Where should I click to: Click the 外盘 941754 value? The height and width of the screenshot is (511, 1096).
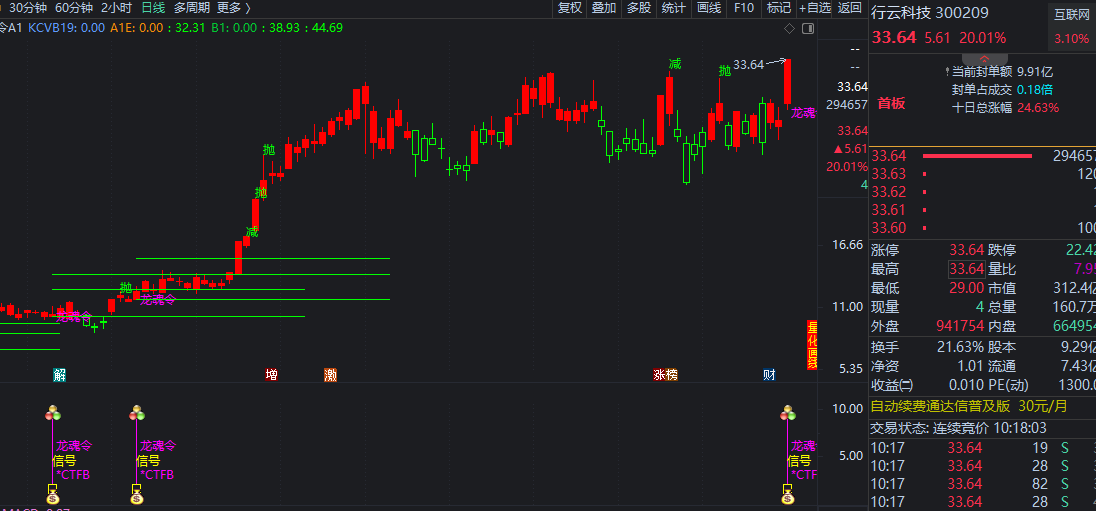[x=960, y=326]
